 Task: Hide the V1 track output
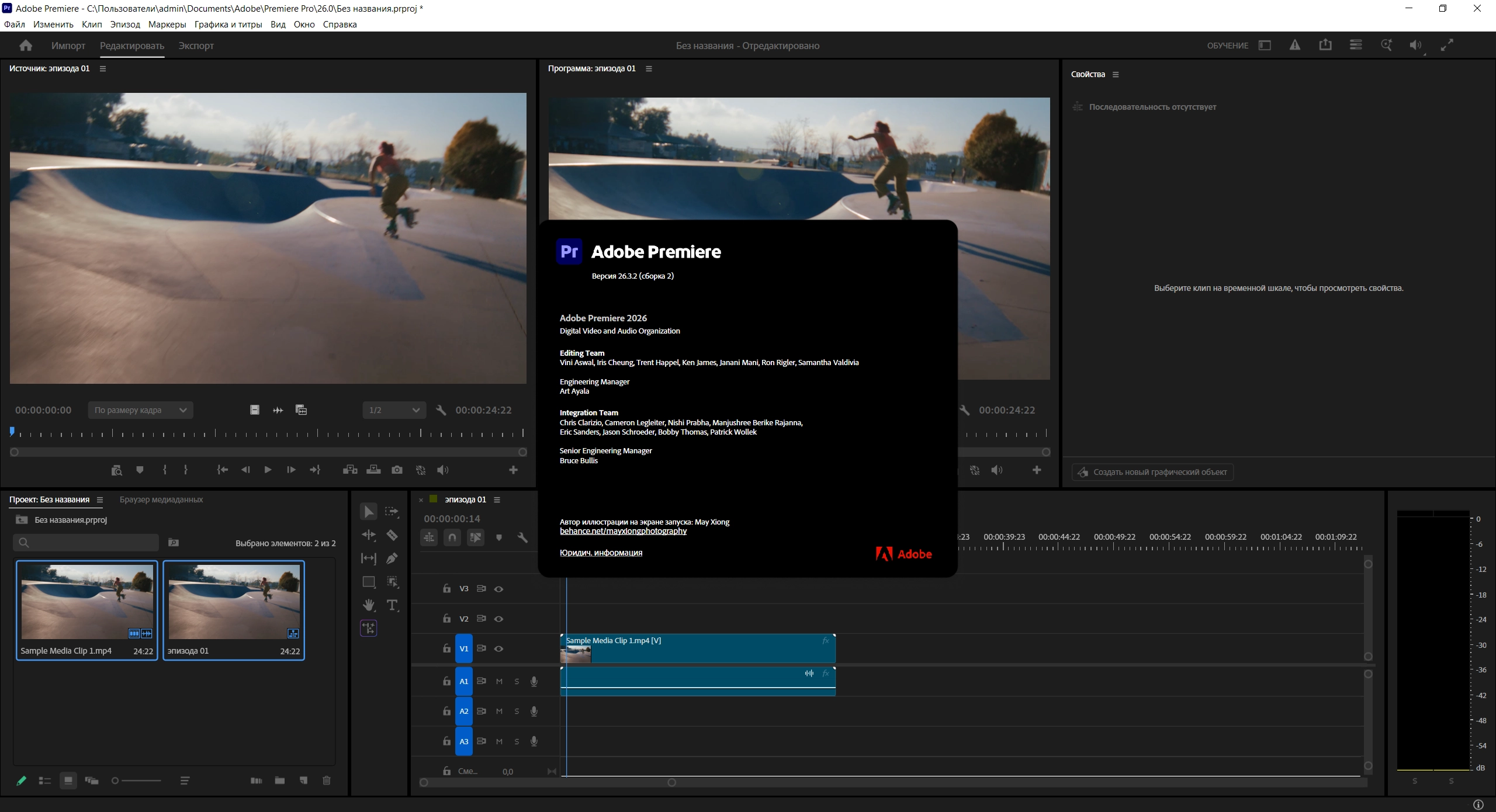[498, 648]
